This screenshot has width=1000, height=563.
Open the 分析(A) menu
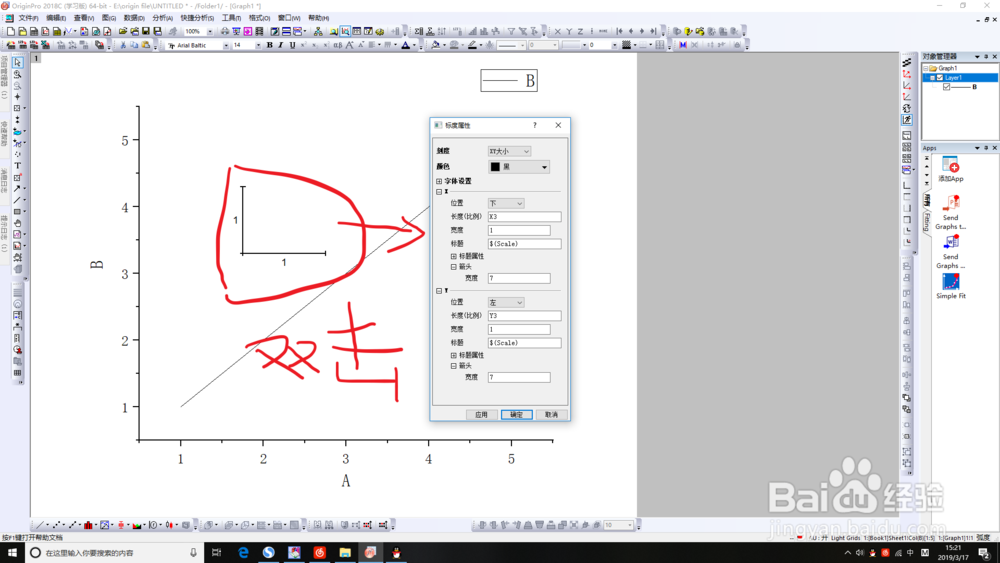tap(163, 18)
